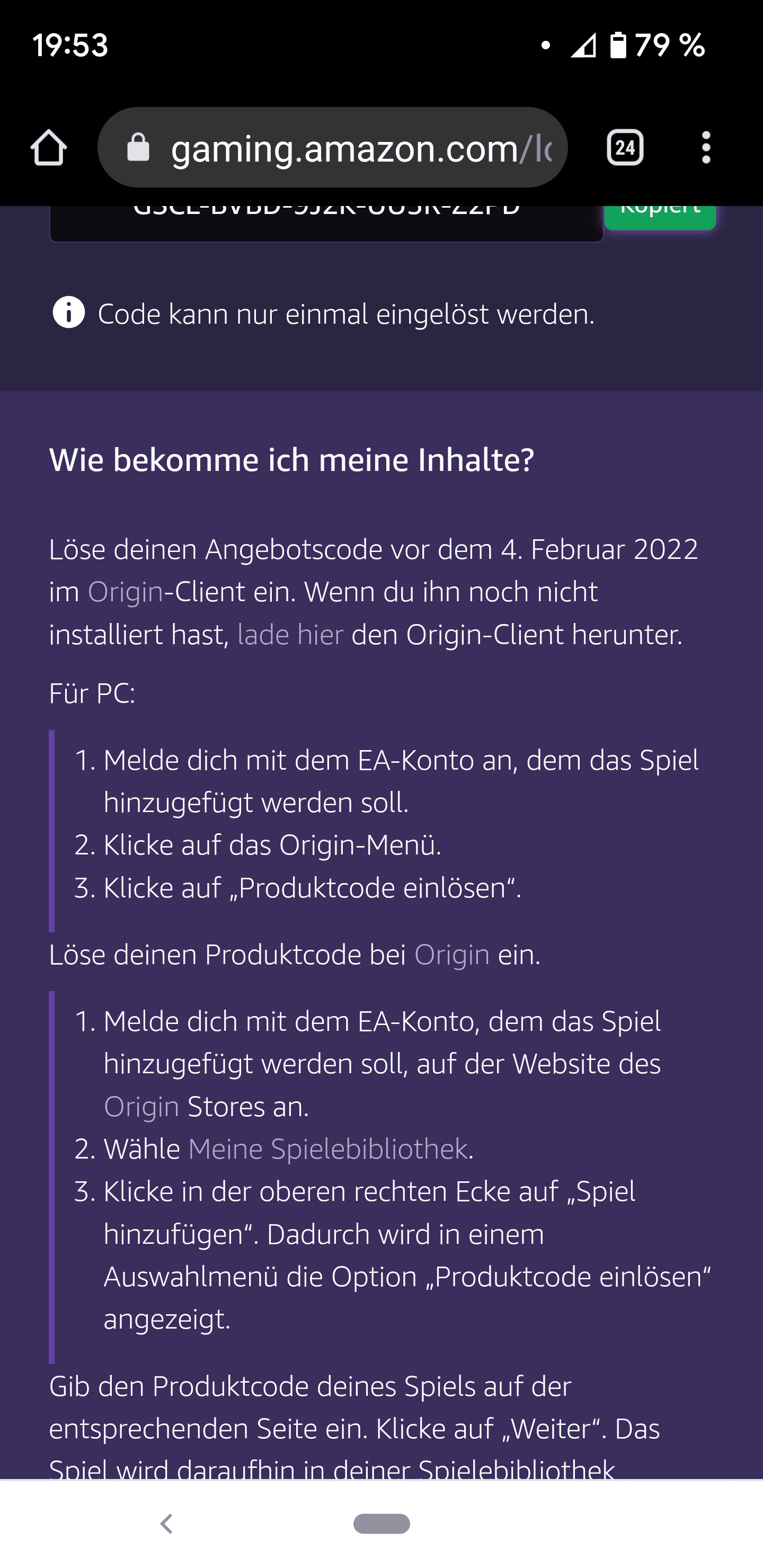Open the Origin link before "-Client ein"

pyautogui.click(x=126, y=592)
